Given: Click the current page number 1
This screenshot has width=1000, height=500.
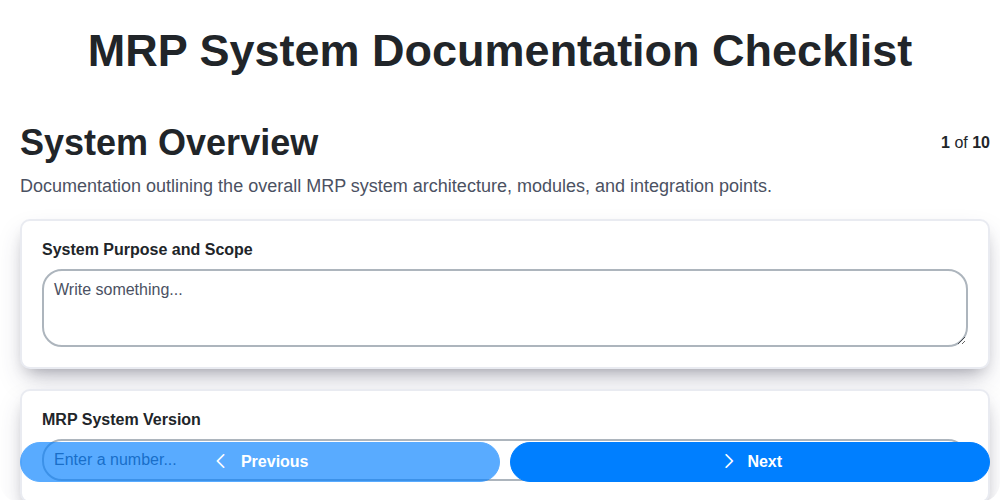Looking at the screenshot, I should (945, 142).
